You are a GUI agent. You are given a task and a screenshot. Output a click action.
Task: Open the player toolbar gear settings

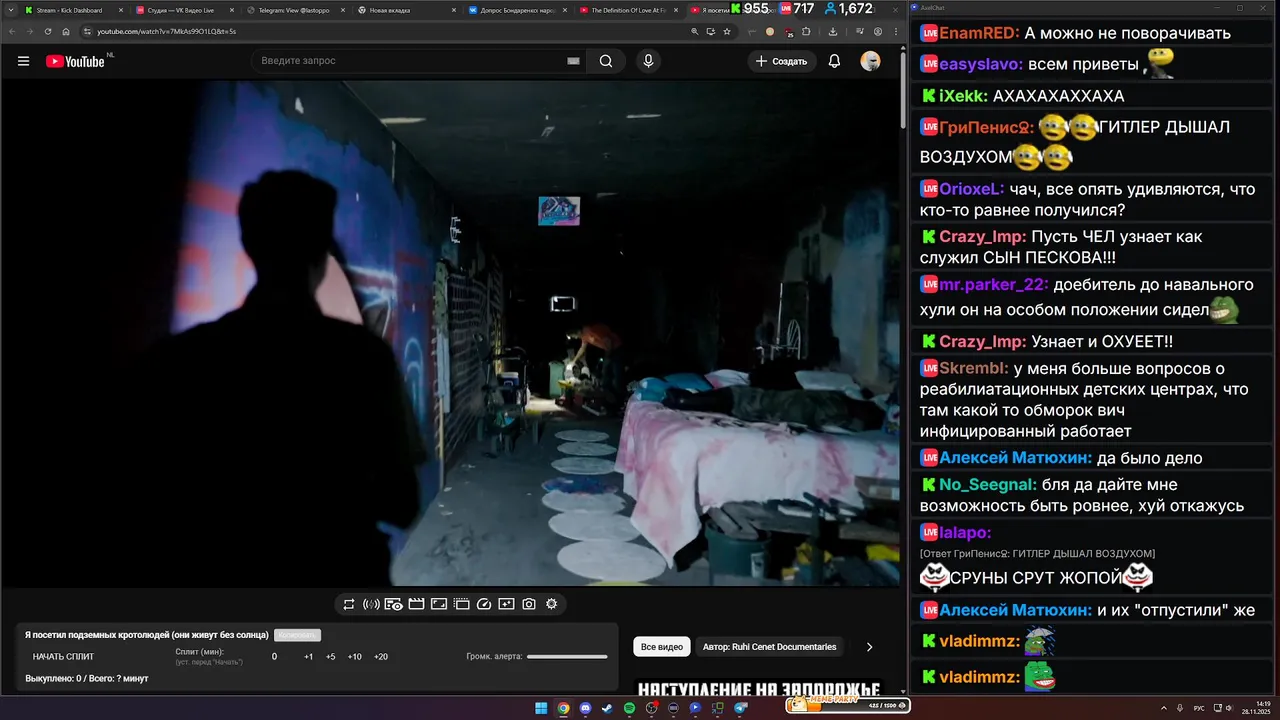coord(551,604)
